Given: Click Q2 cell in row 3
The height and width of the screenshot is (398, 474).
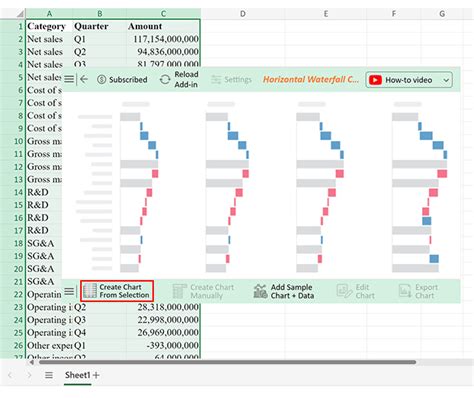Looking at the screenshot, I should tap(99, 52).
